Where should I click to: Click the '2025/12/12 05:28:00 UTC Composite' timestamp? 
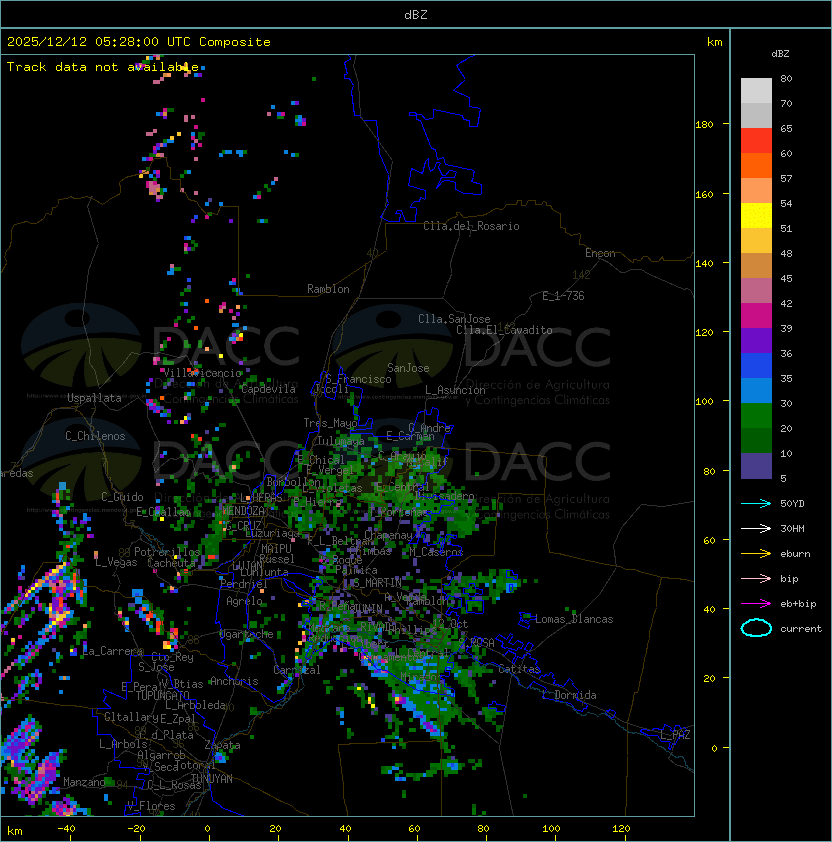pyautogui.click(x=139, y=42)
